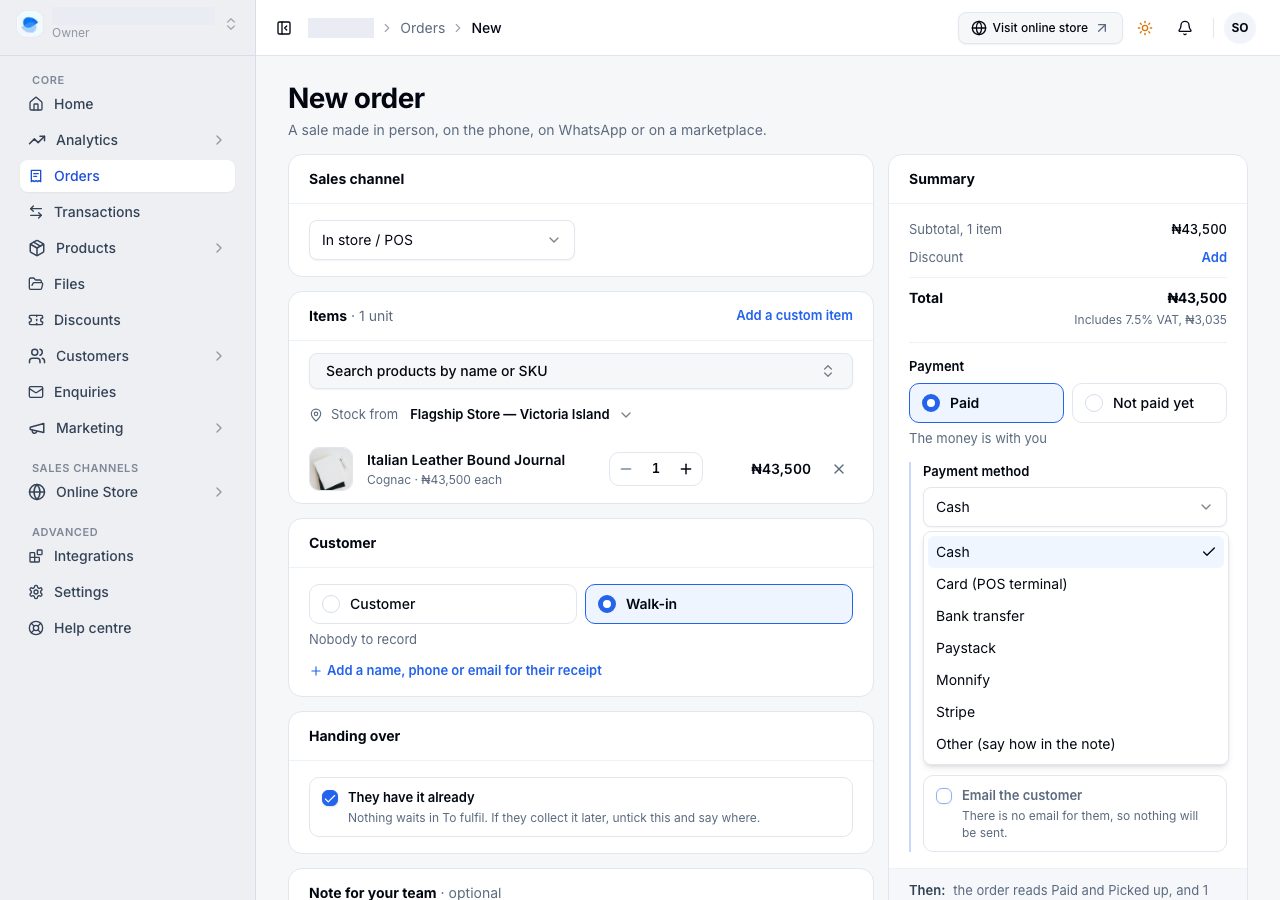Image resolution: width=1280 pixels, height=900 pixels.
Task: Click the Home house icon
Action: [37, 104]
